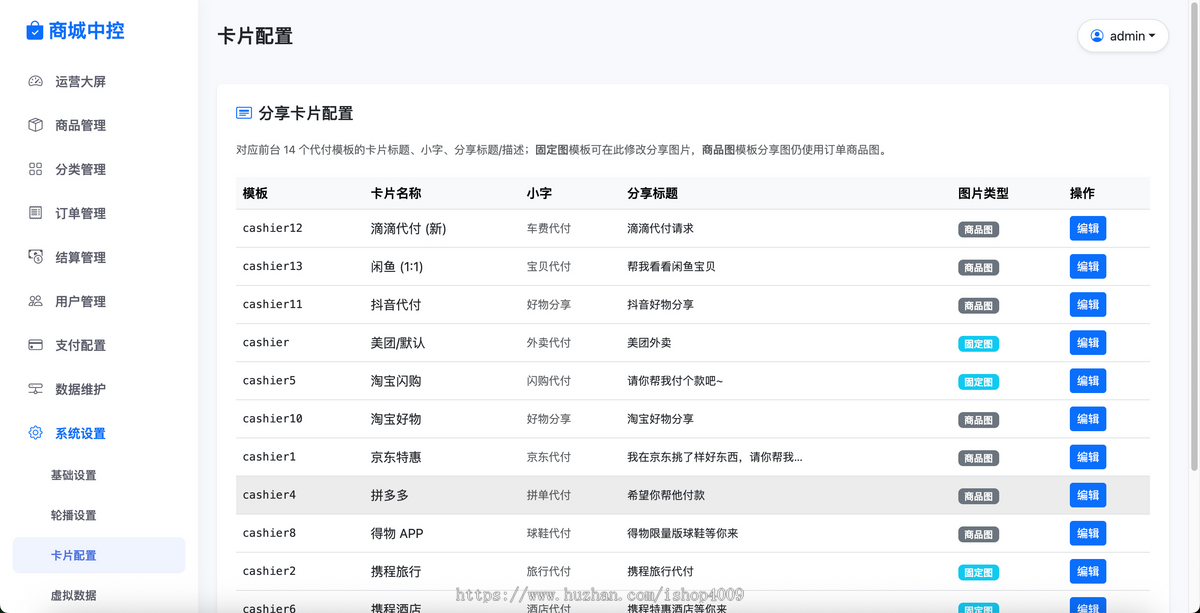Edit the cashier12 滴滴代付 row
This screenshot has height=613, width=1200.
[x=1088, y=229]
